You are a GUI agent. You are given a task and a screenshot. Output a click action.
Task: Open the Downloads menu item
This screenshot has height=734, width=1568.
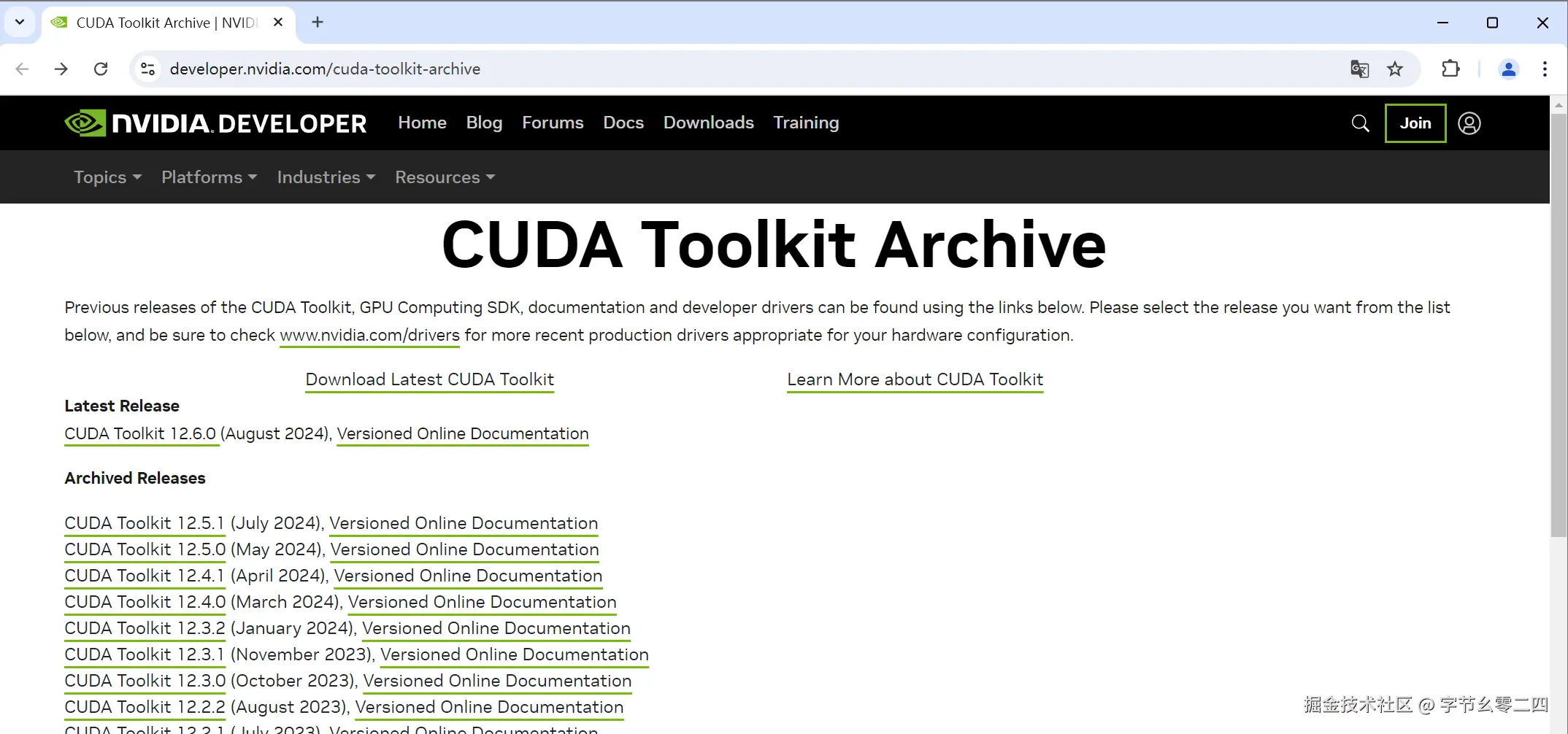pos(708,123)
